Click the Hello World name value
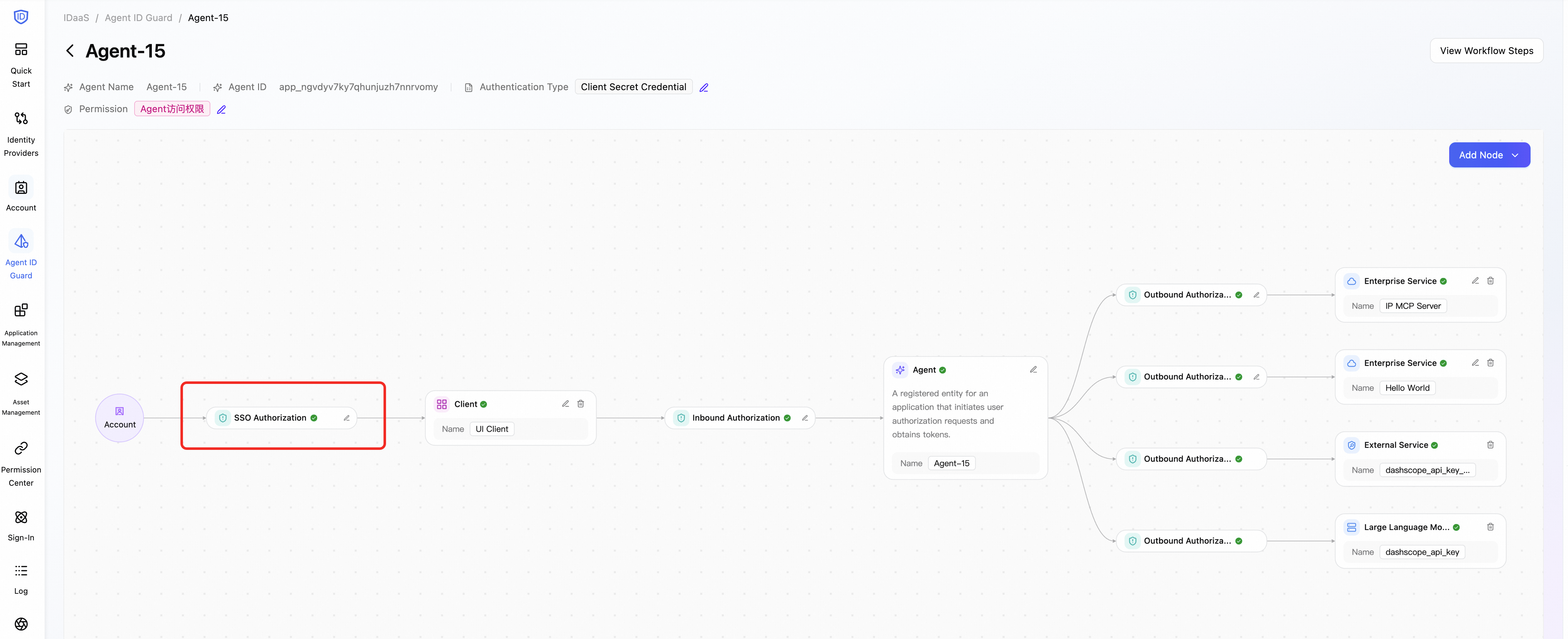Image resolution: width=1568 pixels, height=639 pixels. [x=1407, y=388]
